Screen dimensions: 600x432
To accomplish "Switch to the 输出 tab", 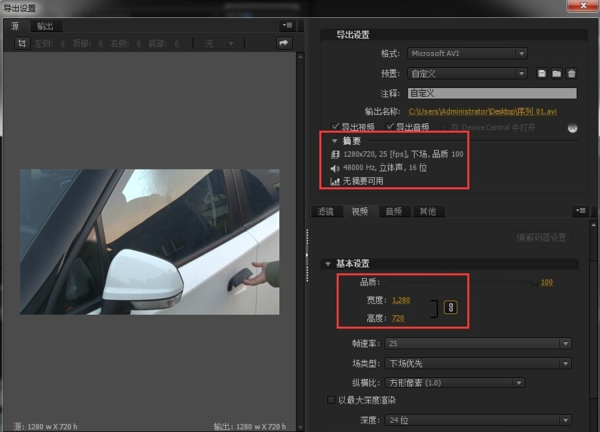I will [45, 25].
